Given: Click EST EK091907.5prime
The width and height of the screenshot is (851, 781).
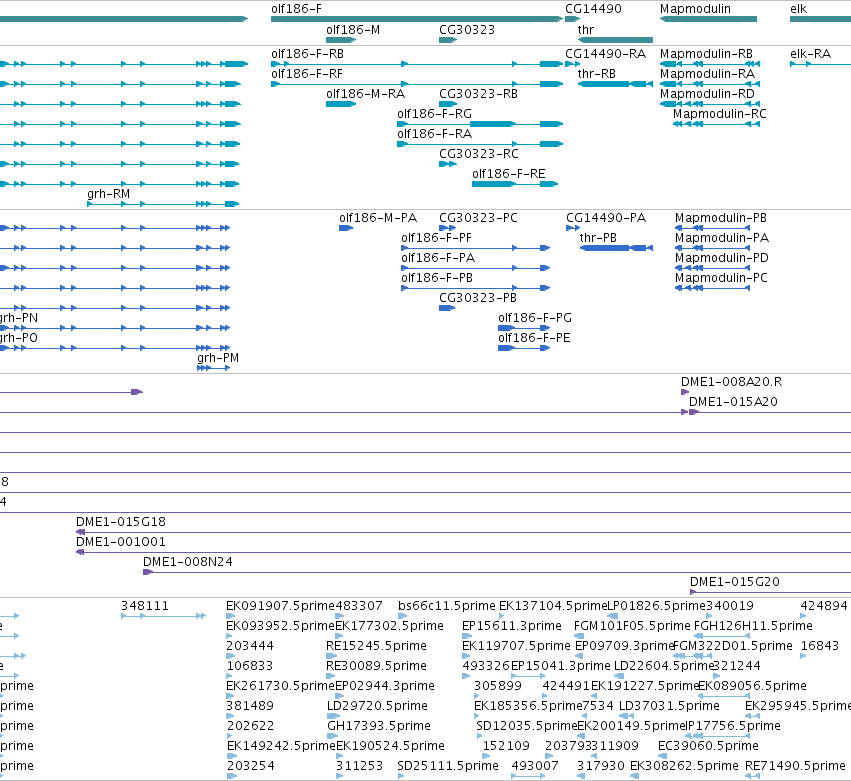Looking at the screenshot, I should pyautogui.click(x=231, y=616).
